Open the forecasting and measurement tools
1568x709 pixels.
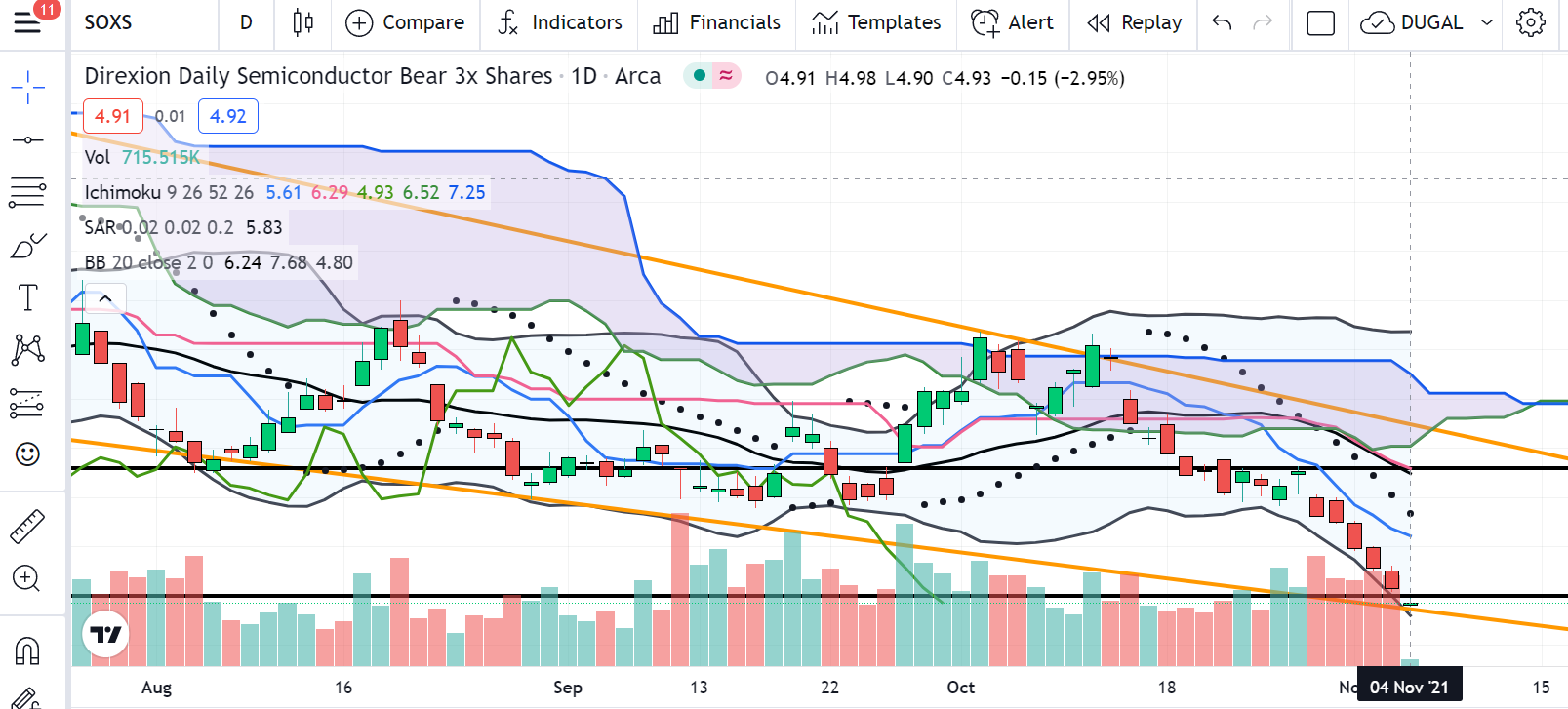click(27, 402)
